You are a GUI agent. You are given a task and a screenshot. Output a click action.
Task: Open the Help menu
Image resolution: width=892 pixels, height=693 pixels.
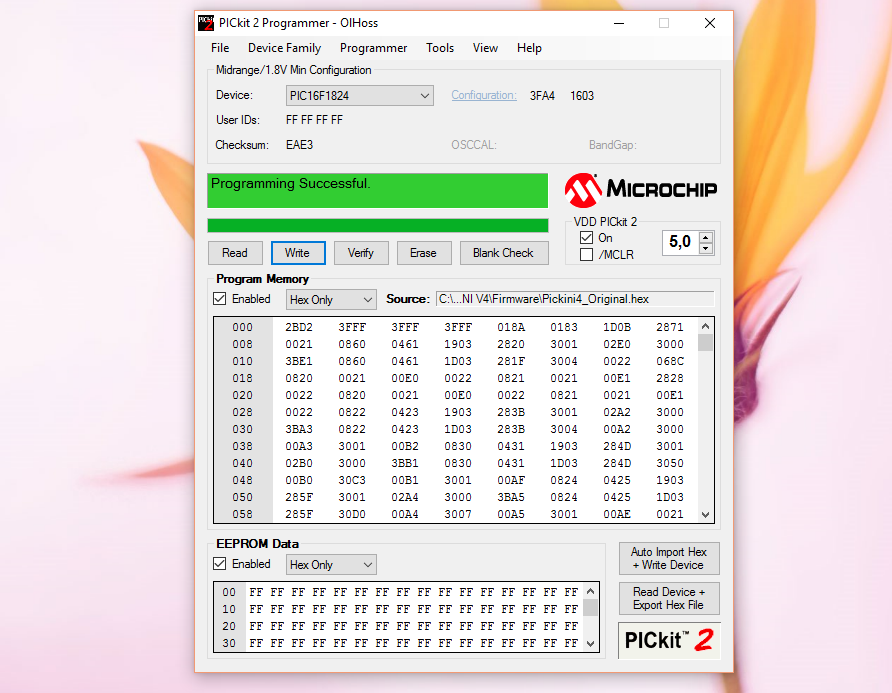pos(529,48)
